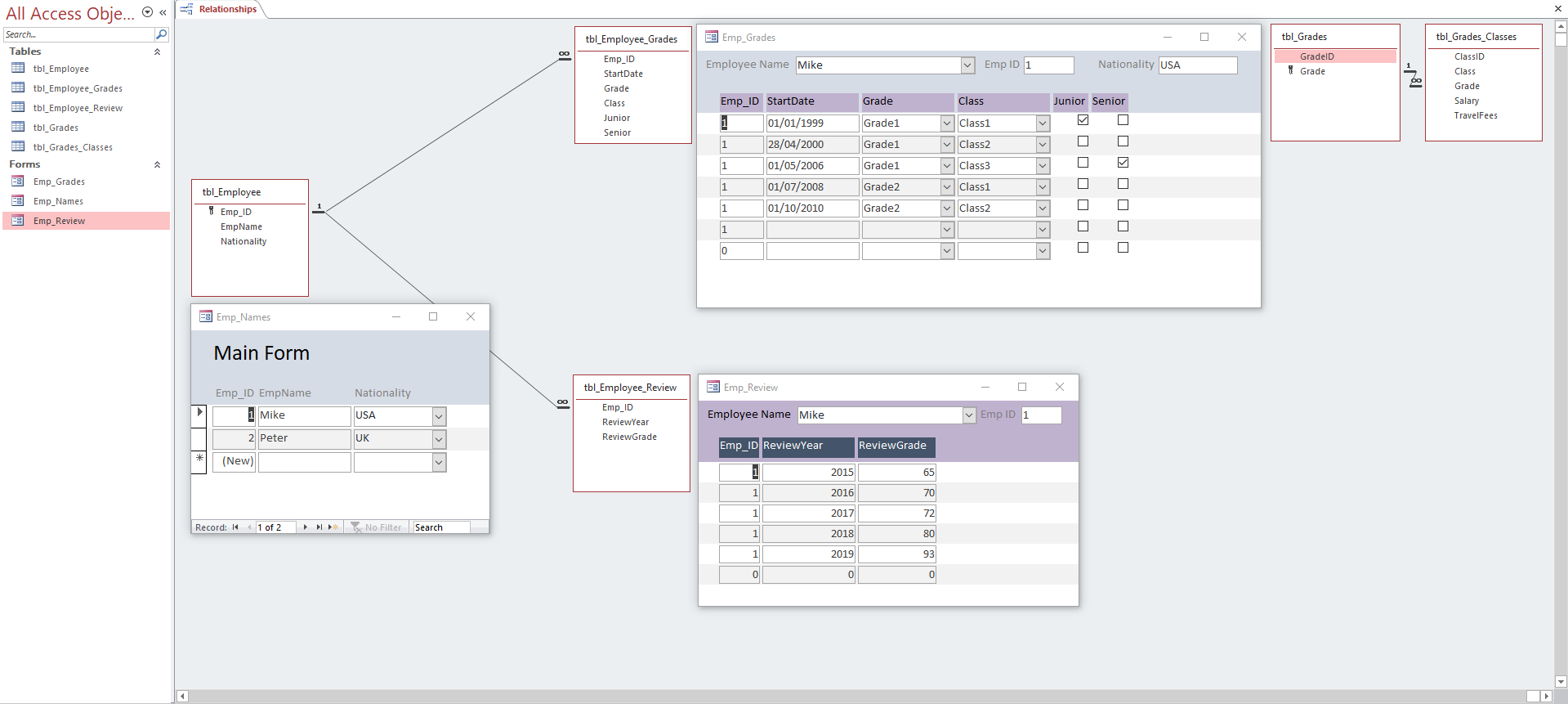Open the Nationality dropdown for Mike in Emp_Names
The height and width of the screenshot is (704, 1568).
click(439, 415)
